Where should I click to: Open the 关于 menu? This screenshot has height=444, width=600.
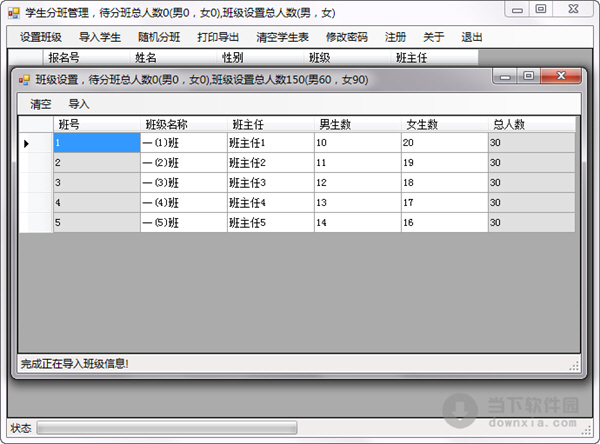pyautogui.click(x=433, y=37)
